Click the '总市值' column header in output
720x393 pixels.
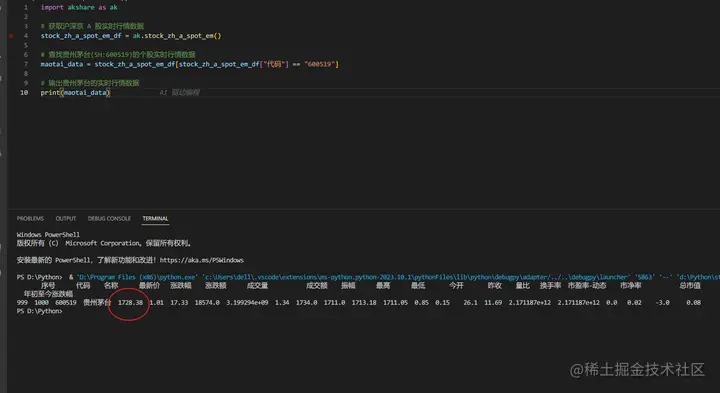click(x=690, y=286)
